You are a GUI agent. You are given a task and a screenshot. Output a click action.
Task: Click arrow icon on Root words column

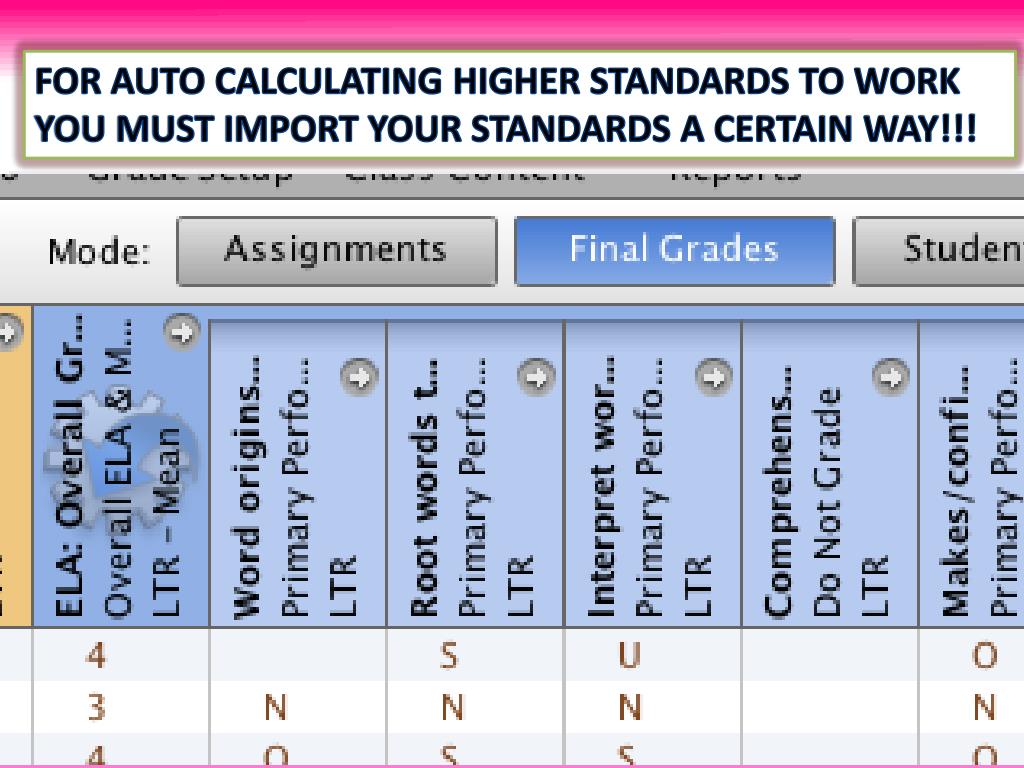coord(536,377)
